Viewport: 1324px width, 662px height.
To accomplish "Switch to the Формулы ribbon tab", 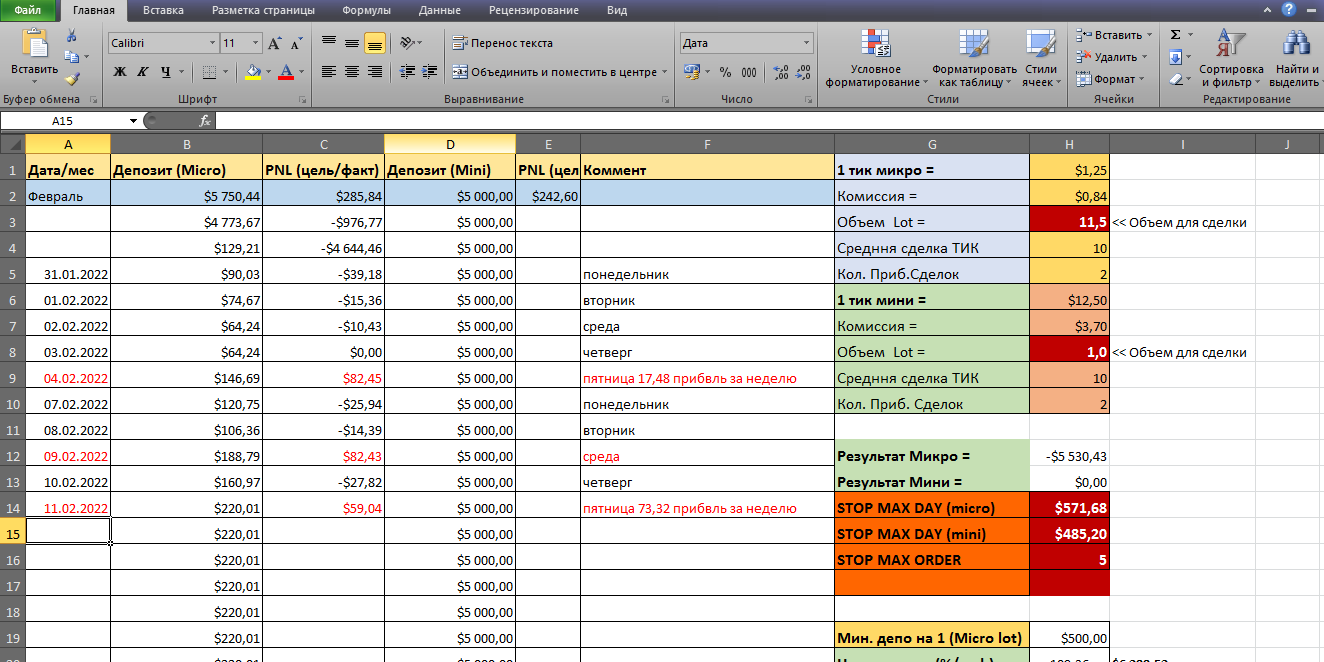I will (x=367, y=10).
